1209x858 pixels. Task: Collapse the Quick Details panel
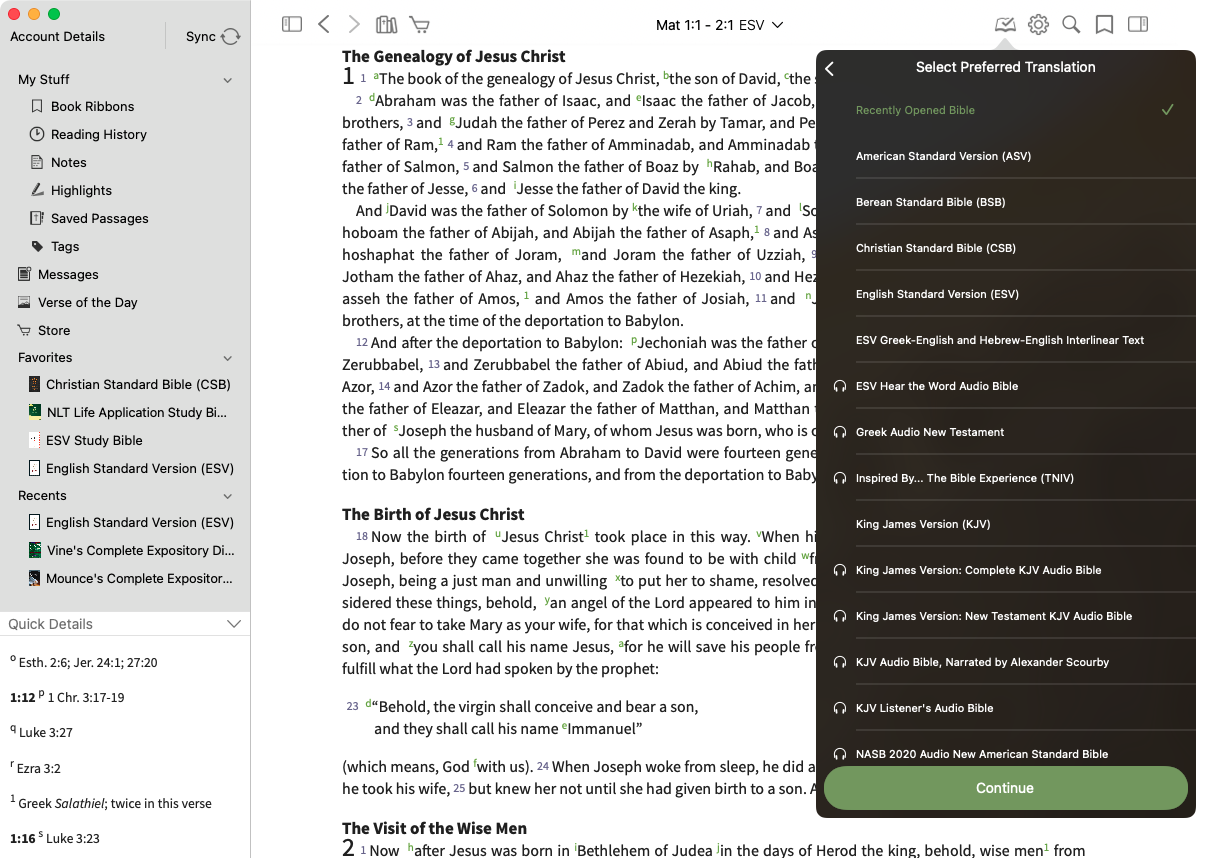[x=234, y=624]
